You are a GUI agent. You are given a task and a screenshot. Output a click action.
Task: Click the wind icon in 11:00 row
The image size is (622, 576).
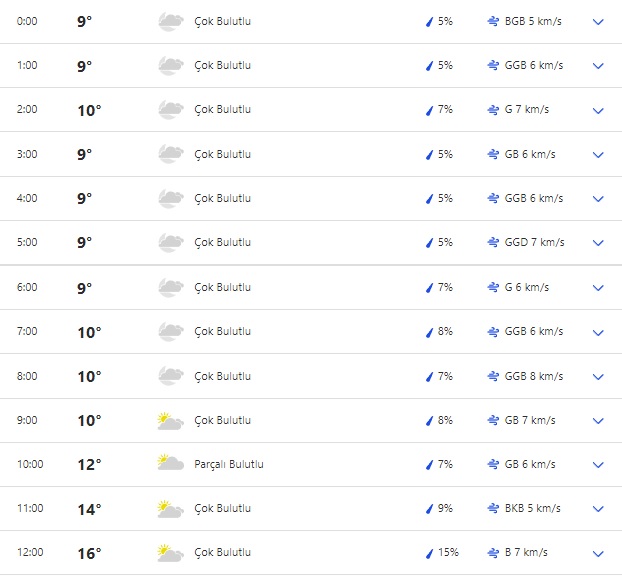pos(493,509)
